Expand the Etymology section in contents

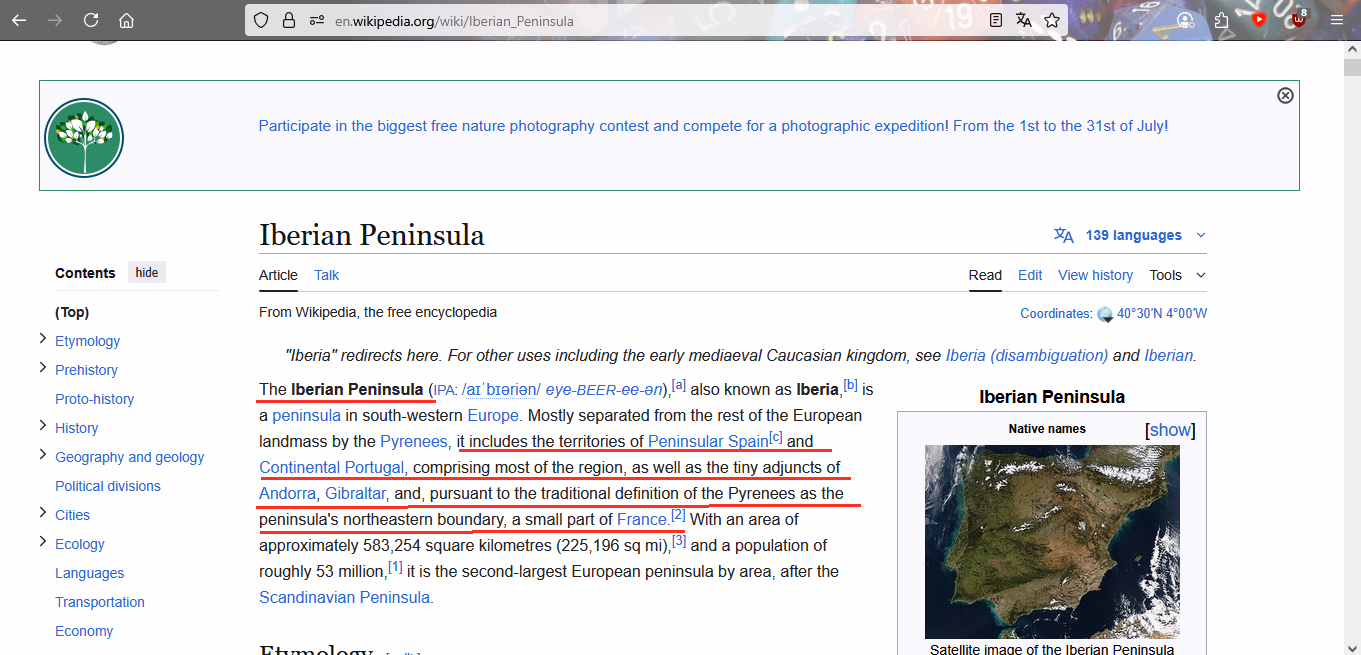point(43,340)
